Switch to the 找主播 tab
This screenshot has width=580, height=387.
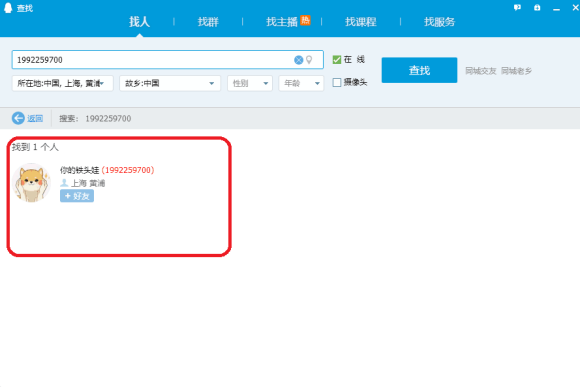[x=282, y=22]
